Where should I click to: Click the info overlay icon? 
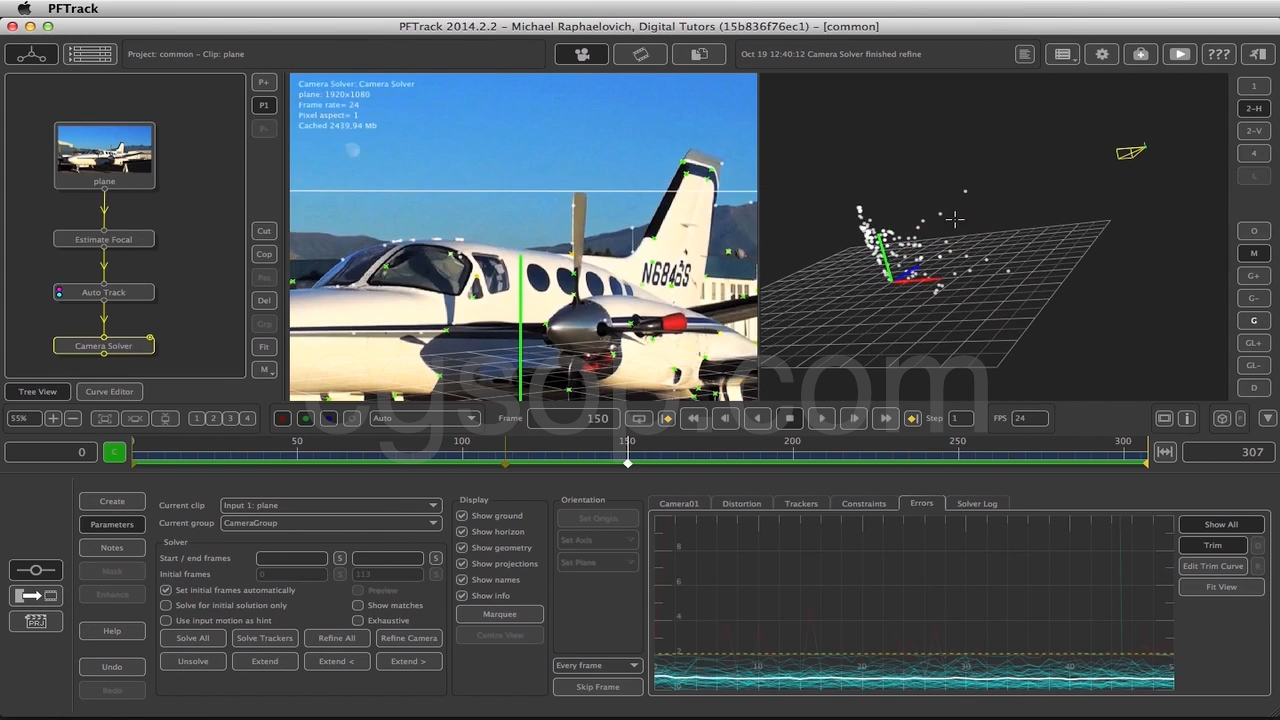tap(1187, 418)
